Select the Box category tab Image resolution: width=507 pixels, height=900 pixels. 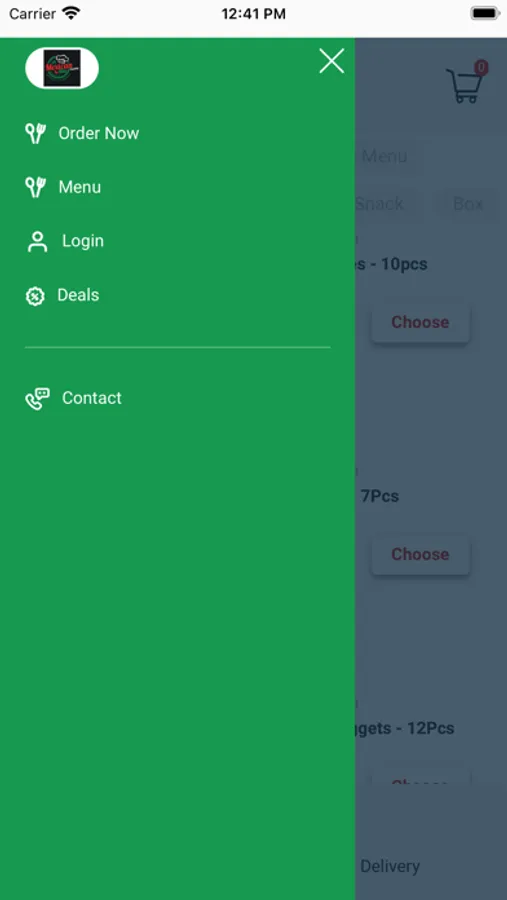pos(467,204)
